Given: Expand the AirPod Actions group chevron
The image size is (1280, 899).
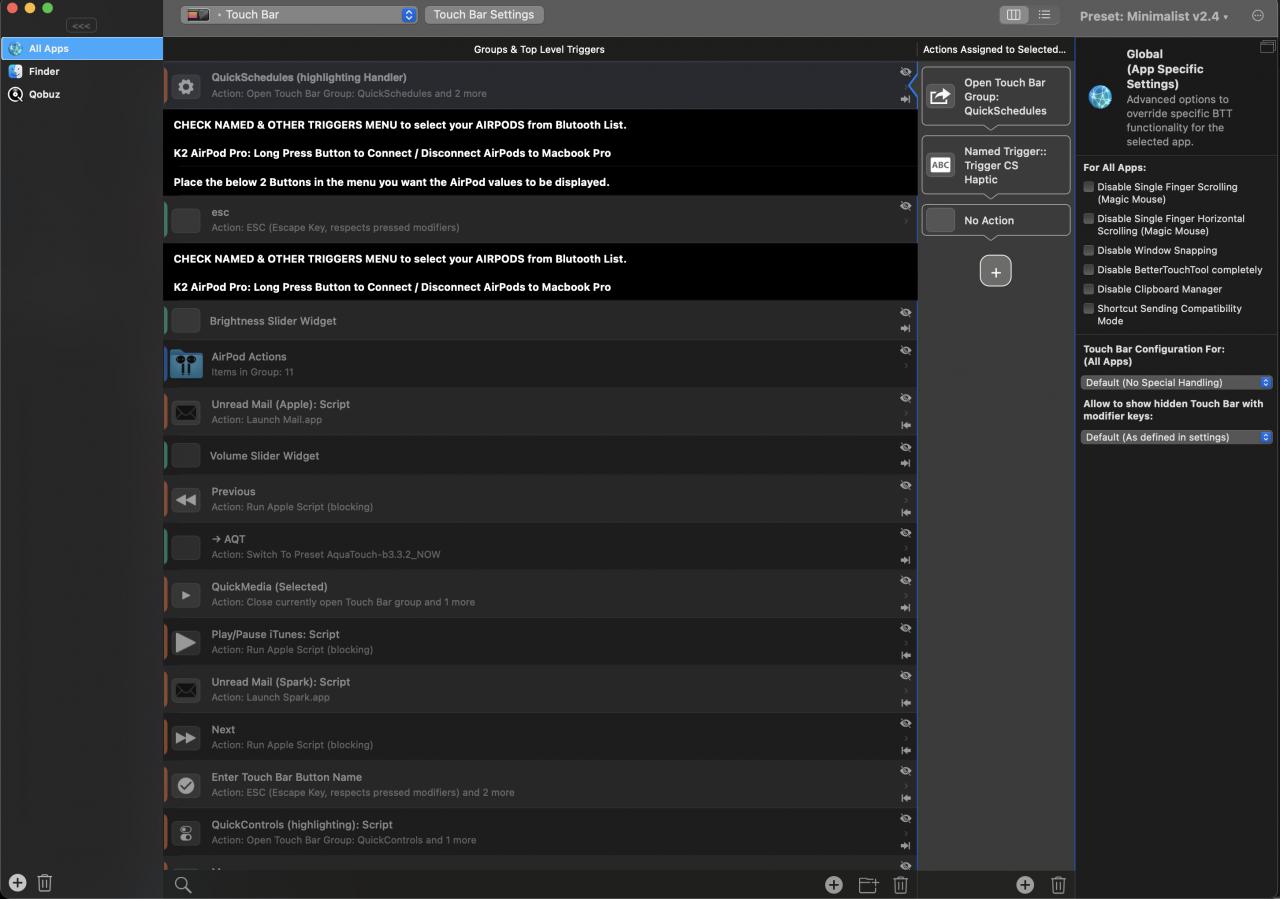Looking at the screenshot, I should pos(906,366).
